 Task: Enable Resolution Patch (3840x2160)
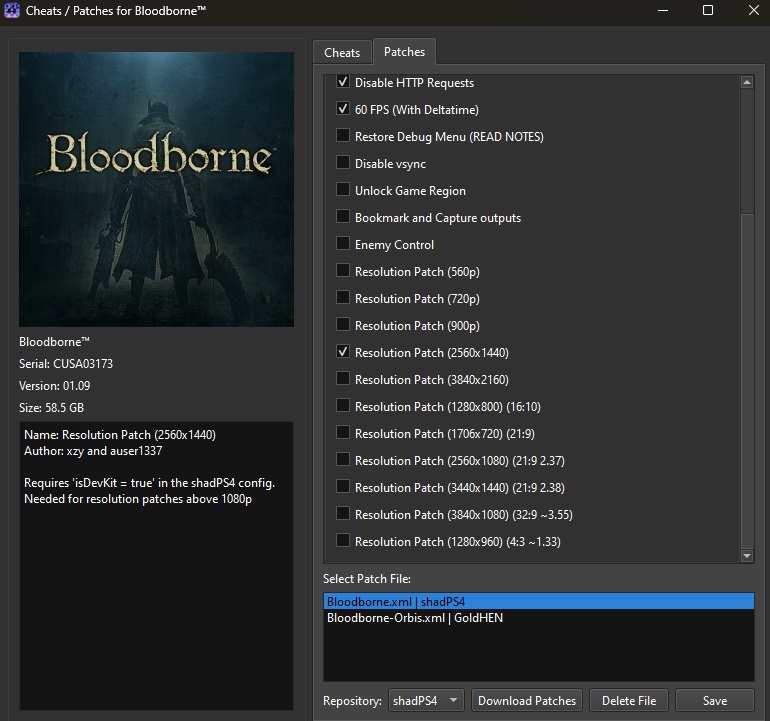coord(343,379)
